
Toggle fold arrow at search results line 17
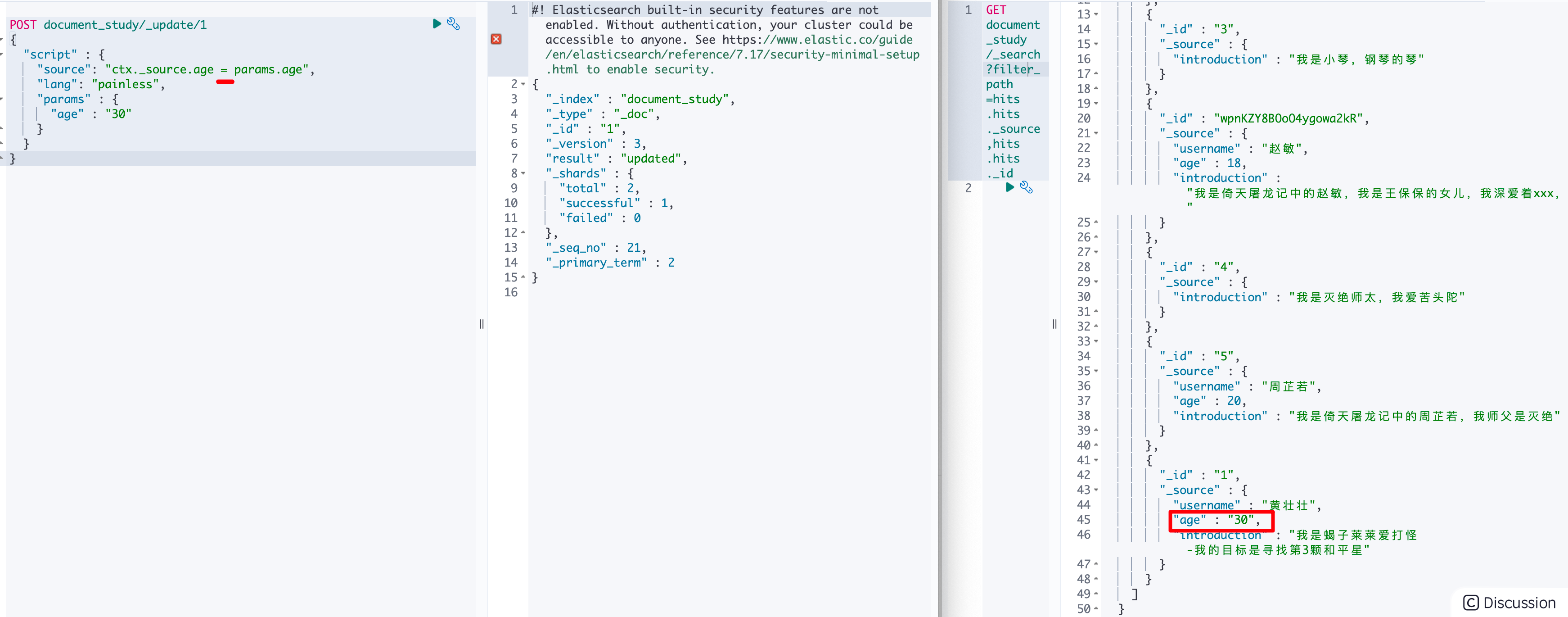(1096, 74)
